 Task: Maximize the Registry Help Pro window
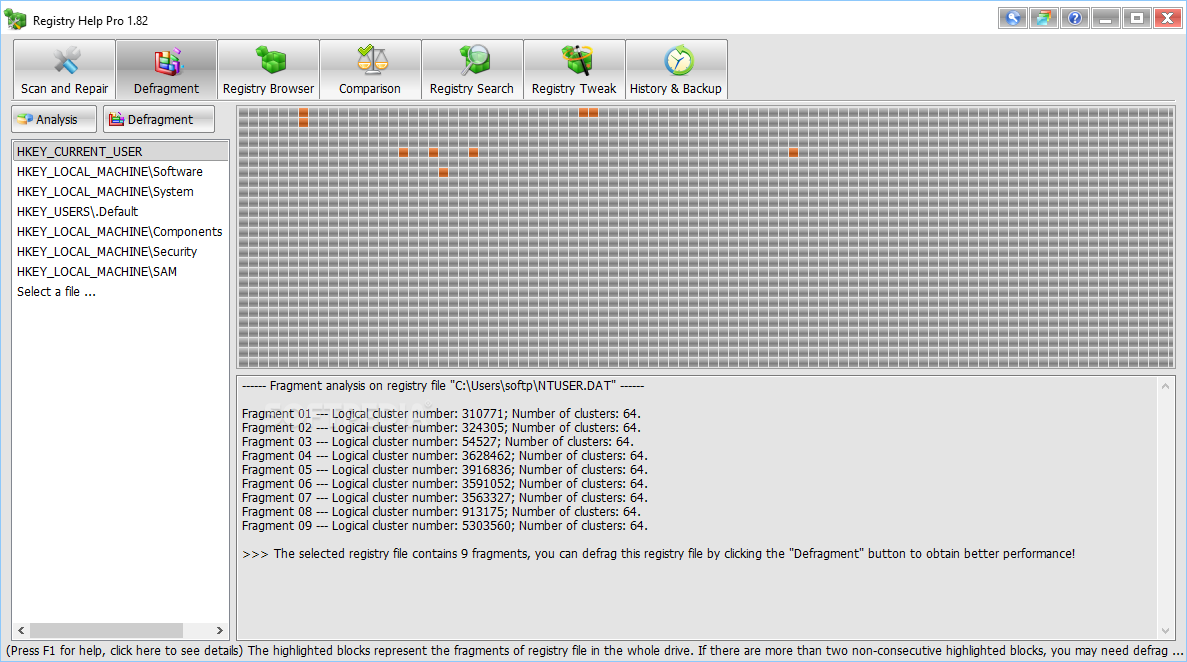click(x=1137, y=18)
